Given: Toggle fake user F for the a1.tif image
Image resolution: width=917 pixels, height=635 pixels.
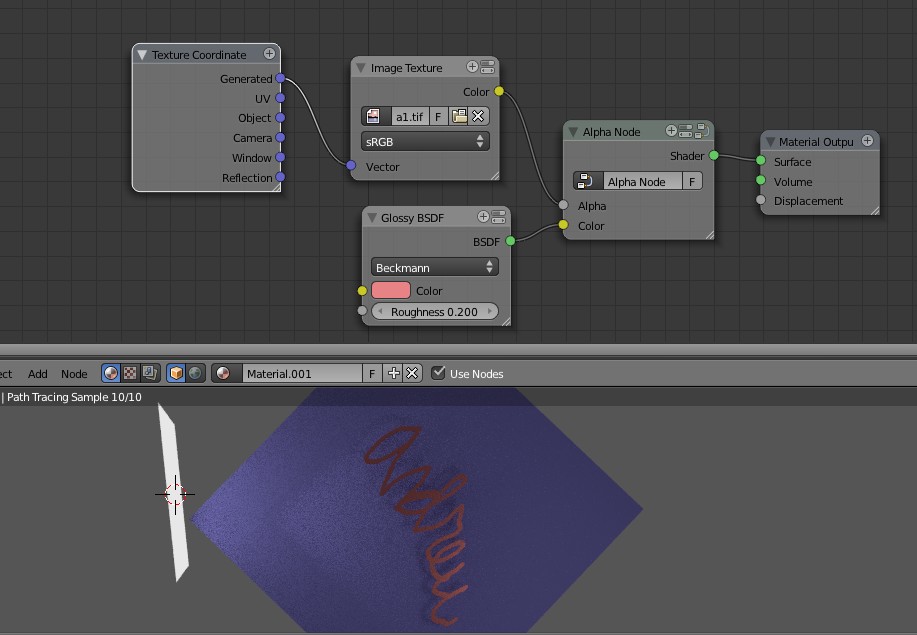Looking at the screenshot, I should (438, 115).
